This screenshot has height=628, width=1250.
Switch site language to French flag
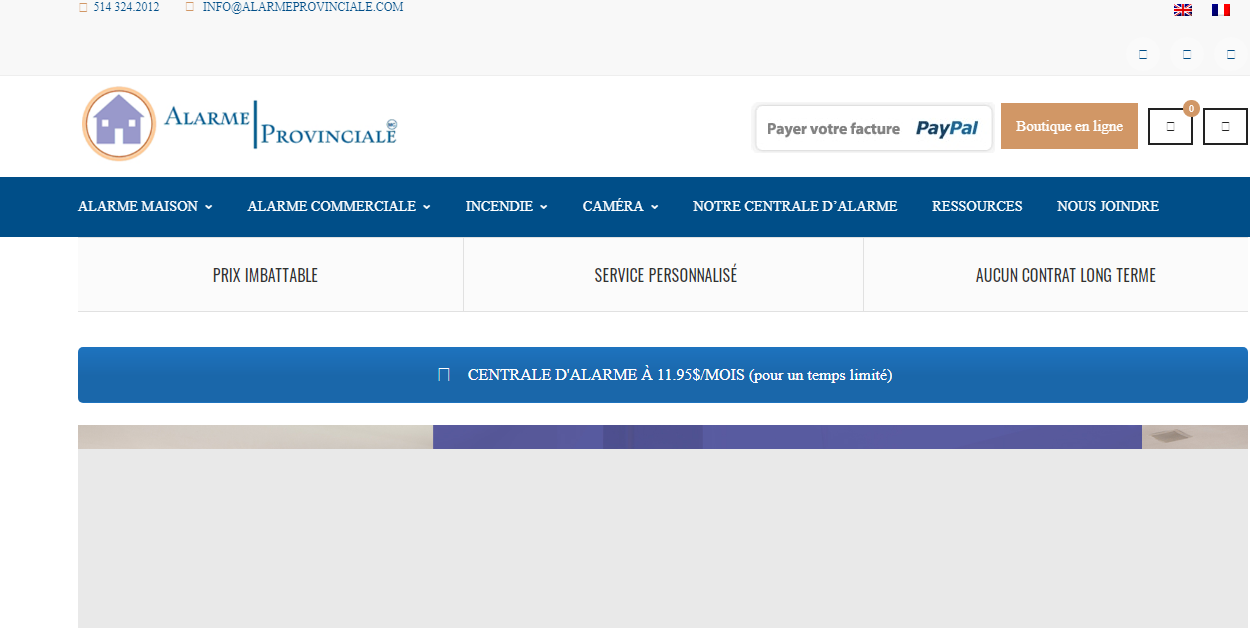point(1221,10)
